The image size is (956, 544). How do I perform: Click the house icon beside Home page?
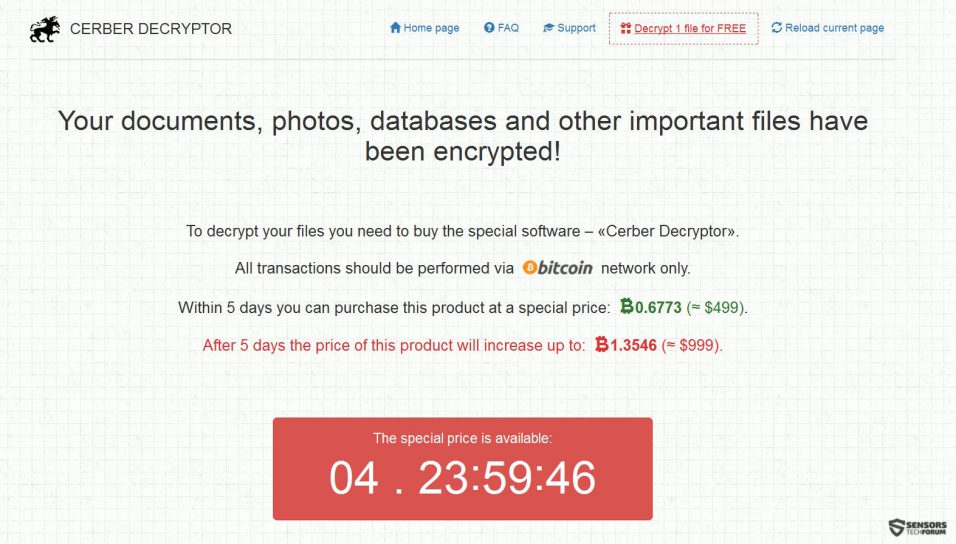click(x=395, y=27)
